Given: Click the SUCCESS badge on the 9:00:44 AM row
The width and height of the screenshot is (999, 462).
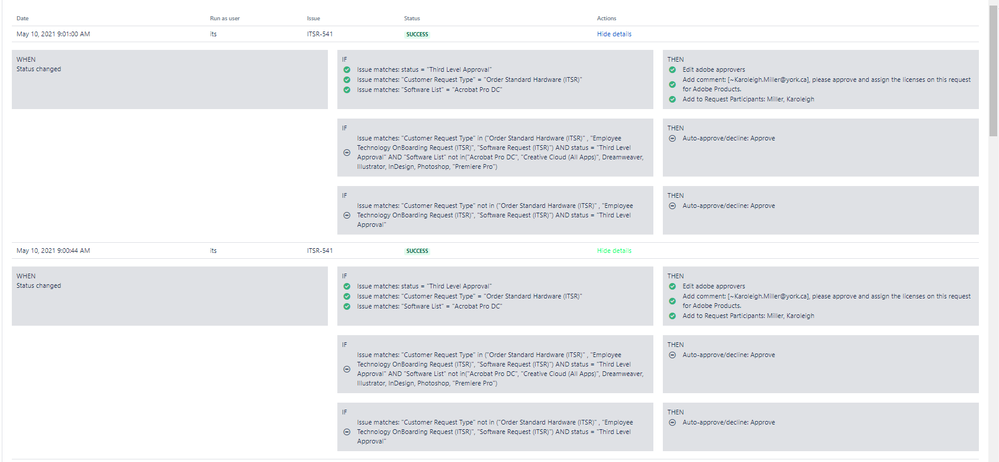Looking at the screenshot, I should tap(418, 251).
